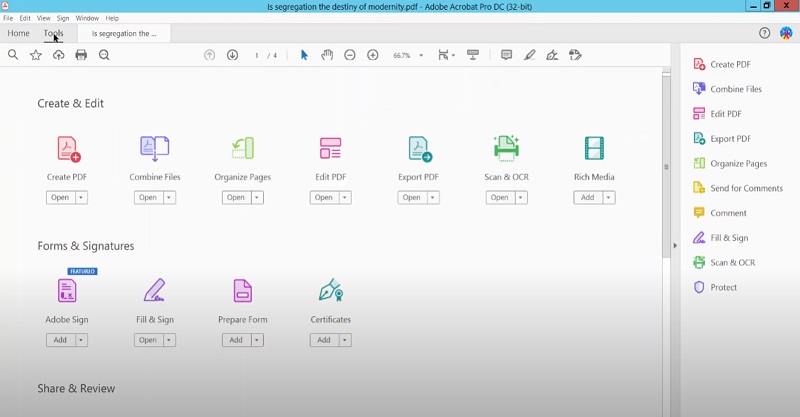
Task: Click Add button under Certificates
Action: (324, 340)
